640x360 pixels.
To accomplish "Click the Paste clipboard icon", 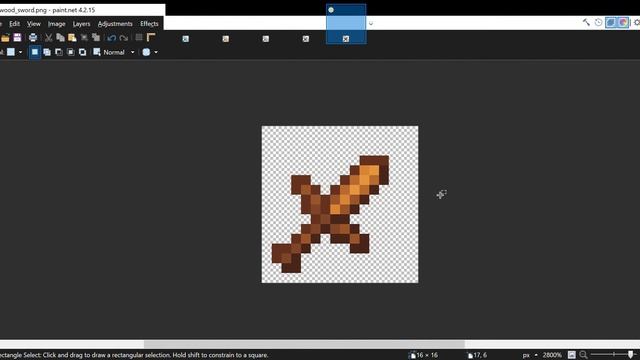I will tap(72, 38).
